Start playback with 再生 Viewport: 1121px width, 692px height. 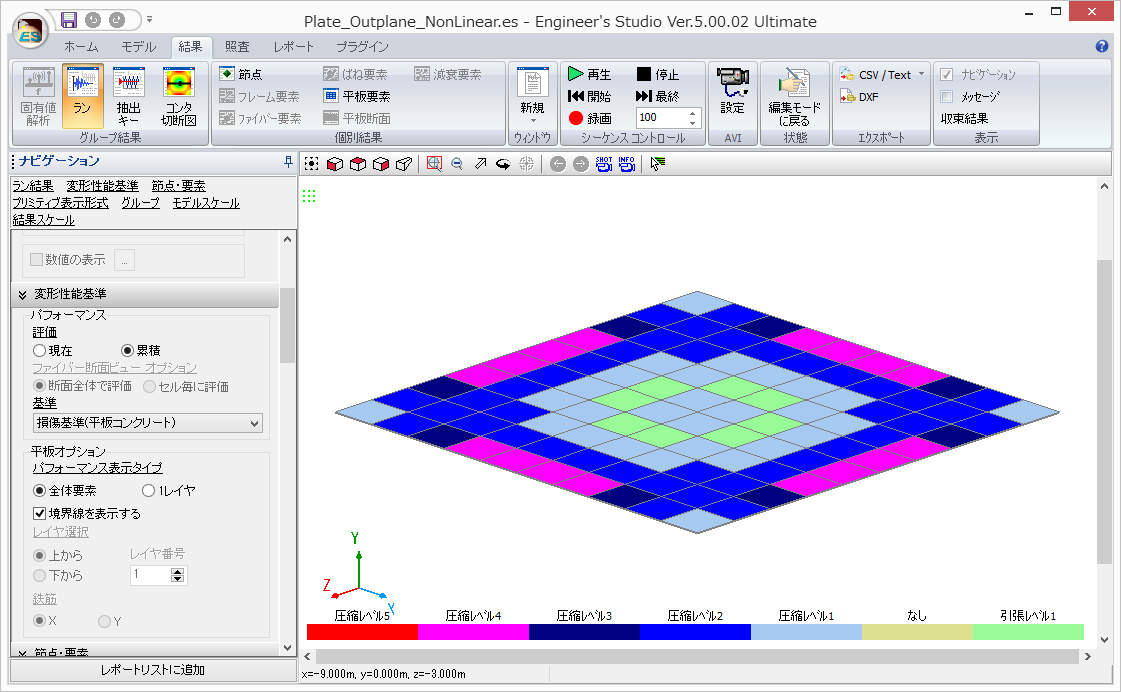[590, 74]
